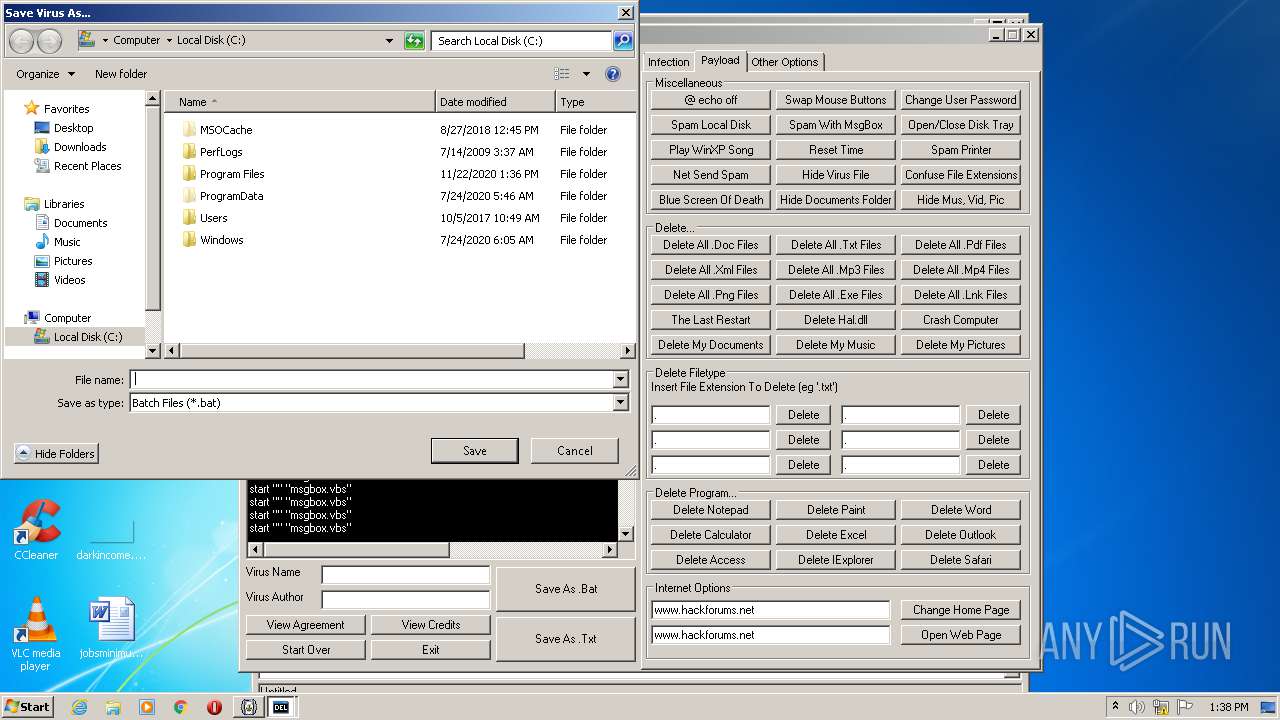
Task: Click VLC media player desktop icon
Action: pos(36,620)
